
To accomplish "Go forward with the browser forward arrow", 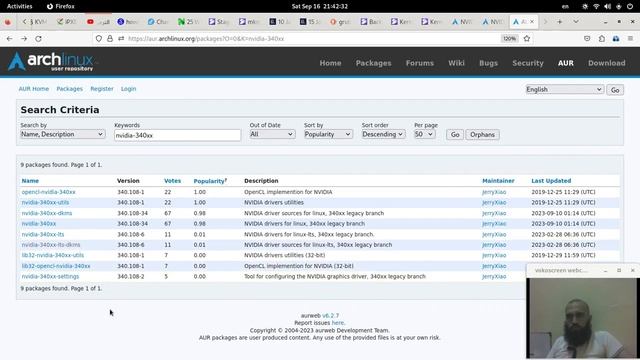I will point(24,38).
